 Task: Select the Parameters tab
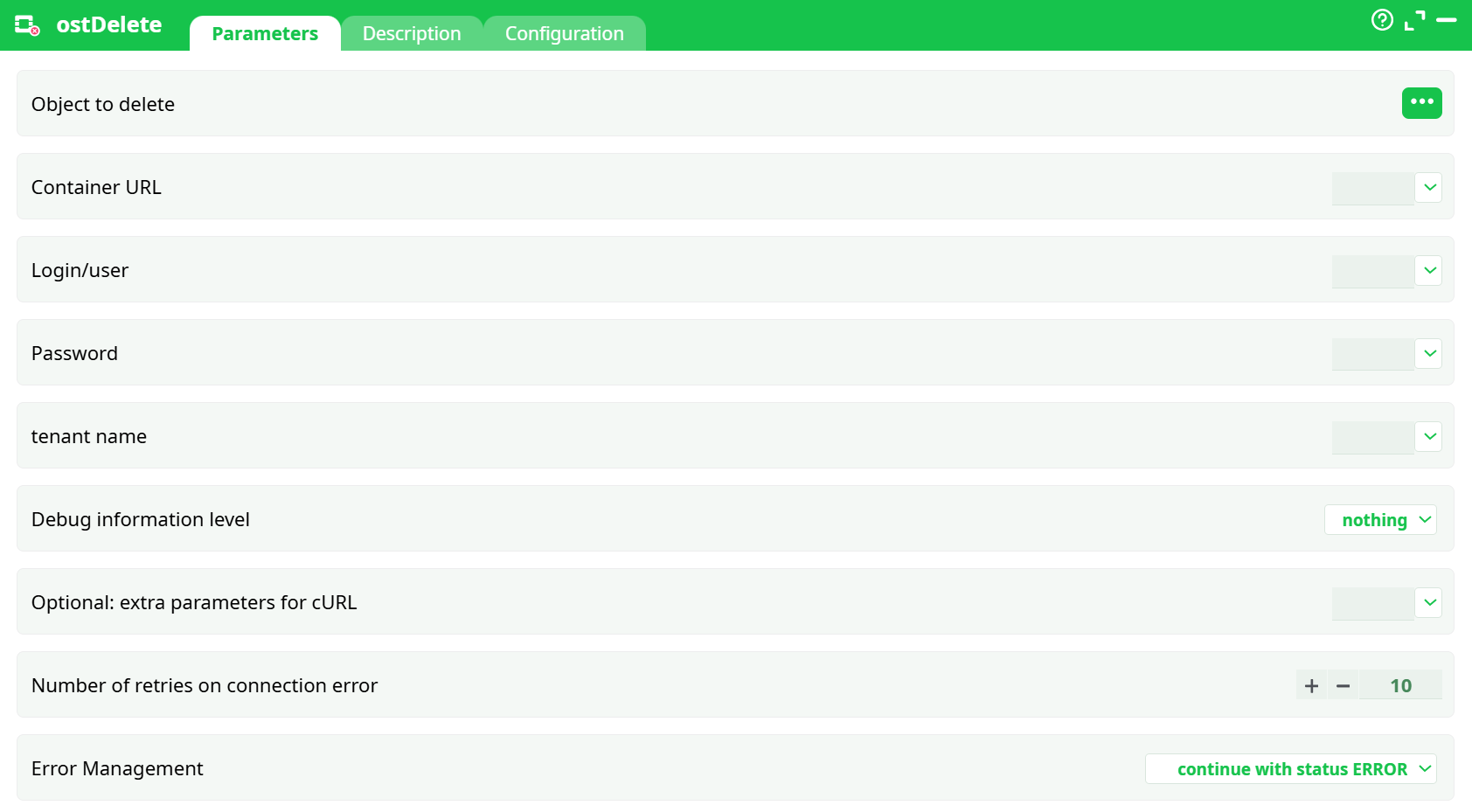pos(265,34)
